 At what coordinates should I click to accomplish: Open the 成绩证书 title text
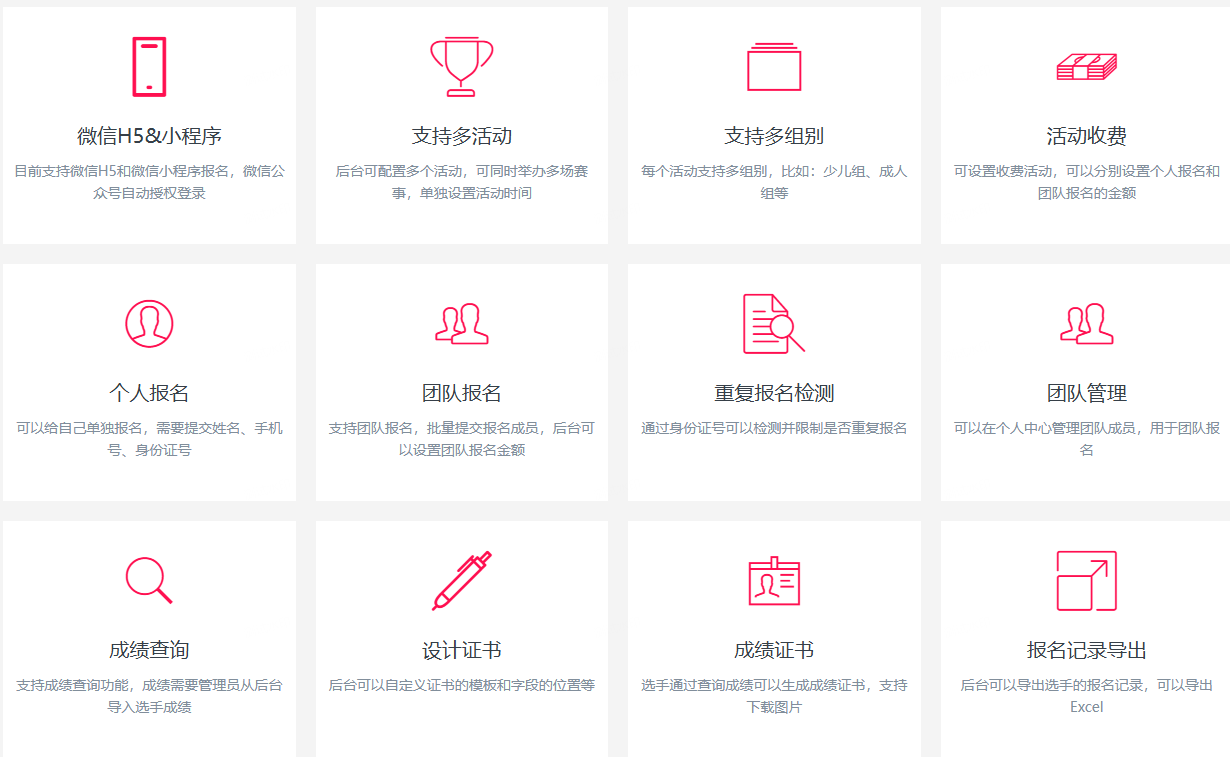tap(774, 650)
